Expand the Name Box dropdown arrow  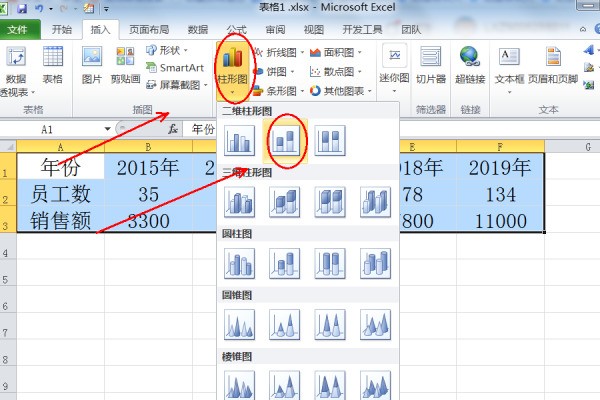pos(108,129)
